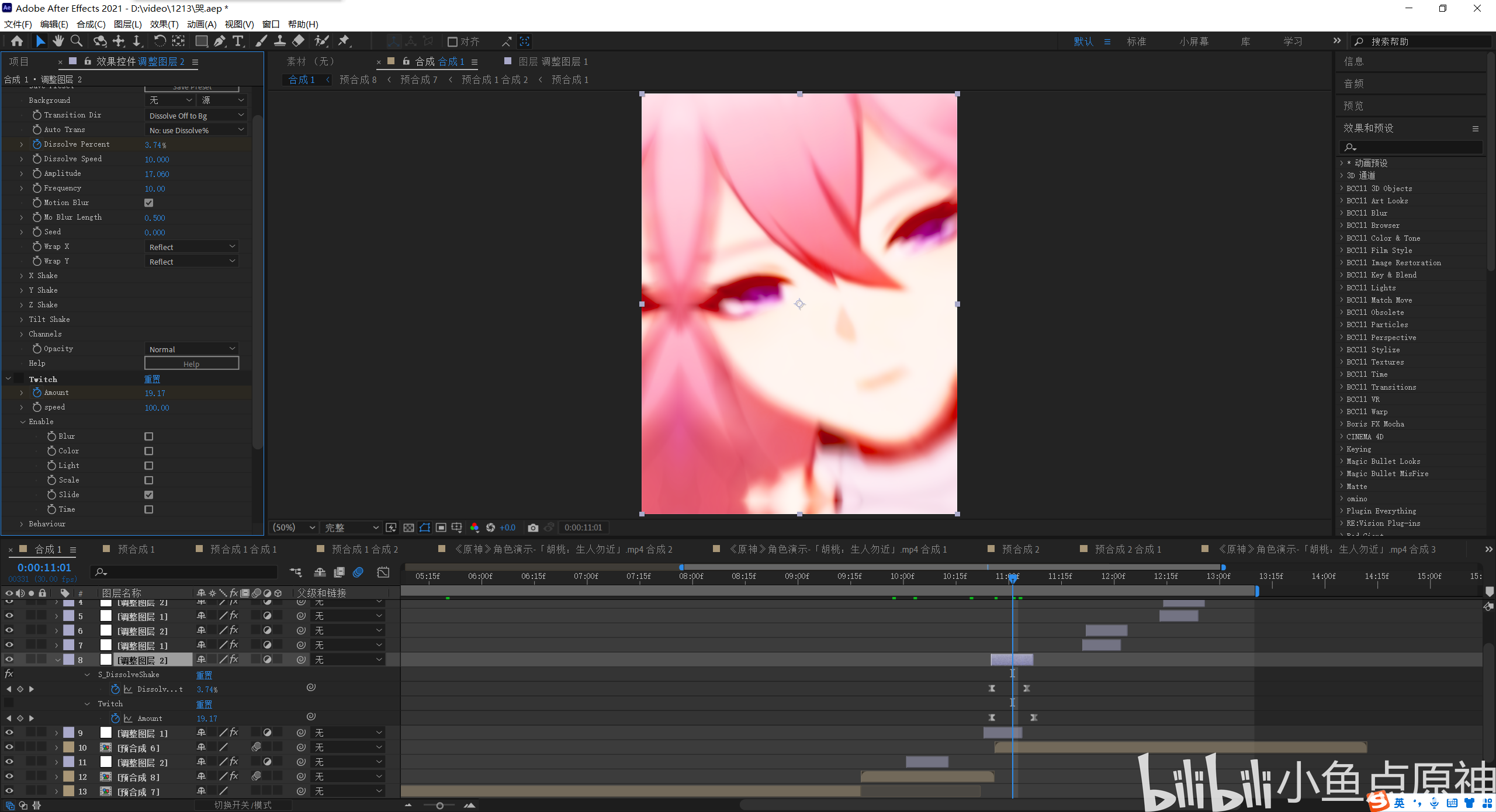Disable the Motion Blur checkbox
This screenshot has height=812, width=1496.
[x=149, y=203]
